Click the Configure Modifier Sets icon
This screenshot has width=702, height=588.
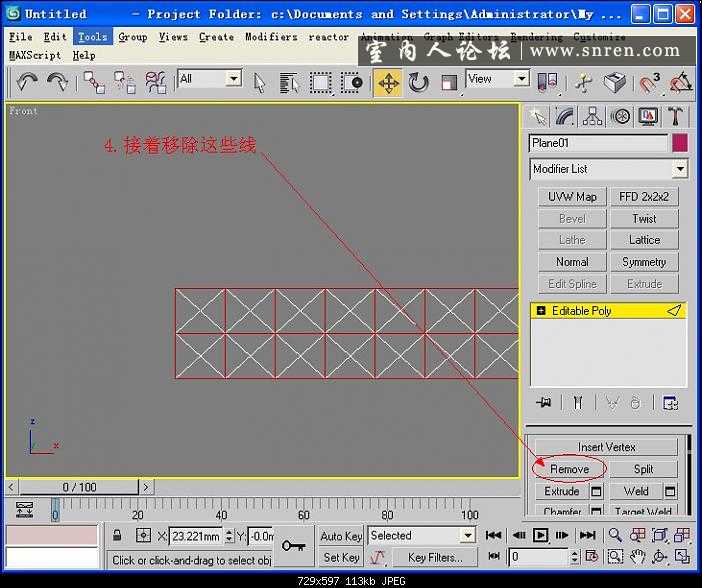tap(670, 402)
